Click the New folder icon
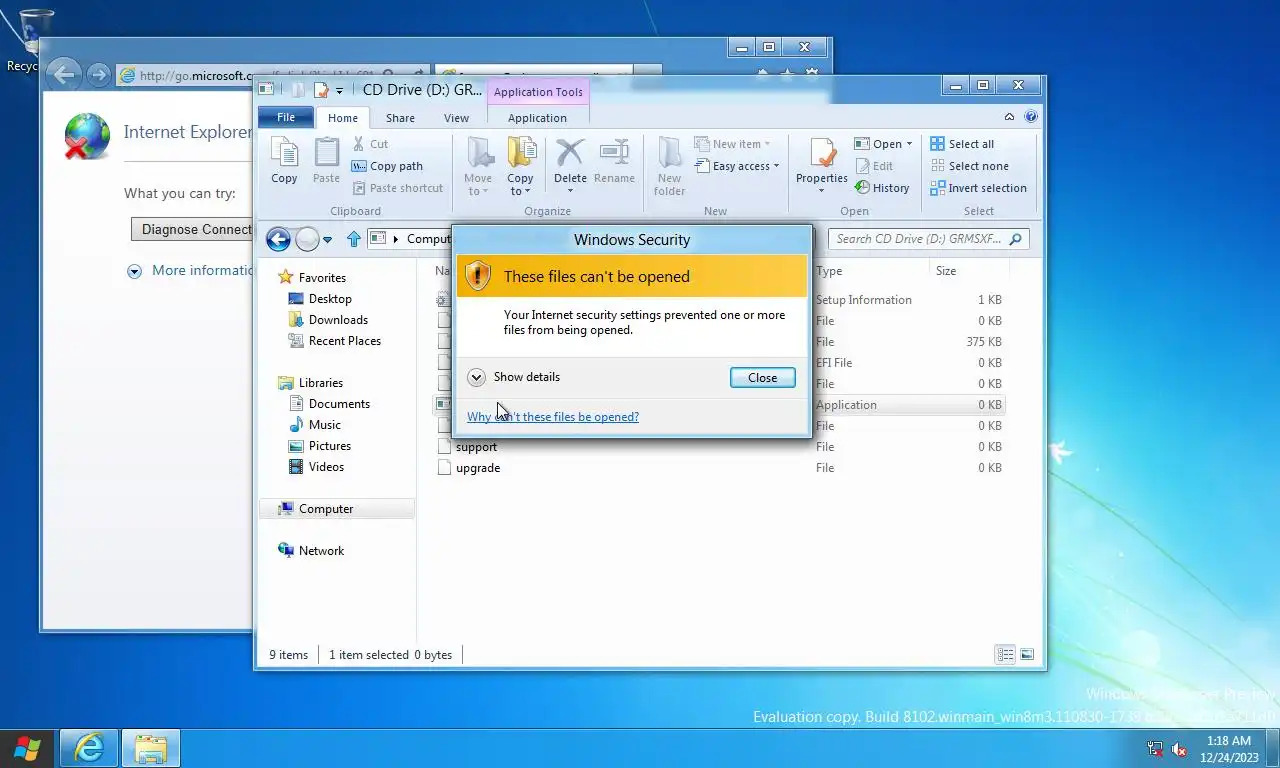 [x=669, y=167]
